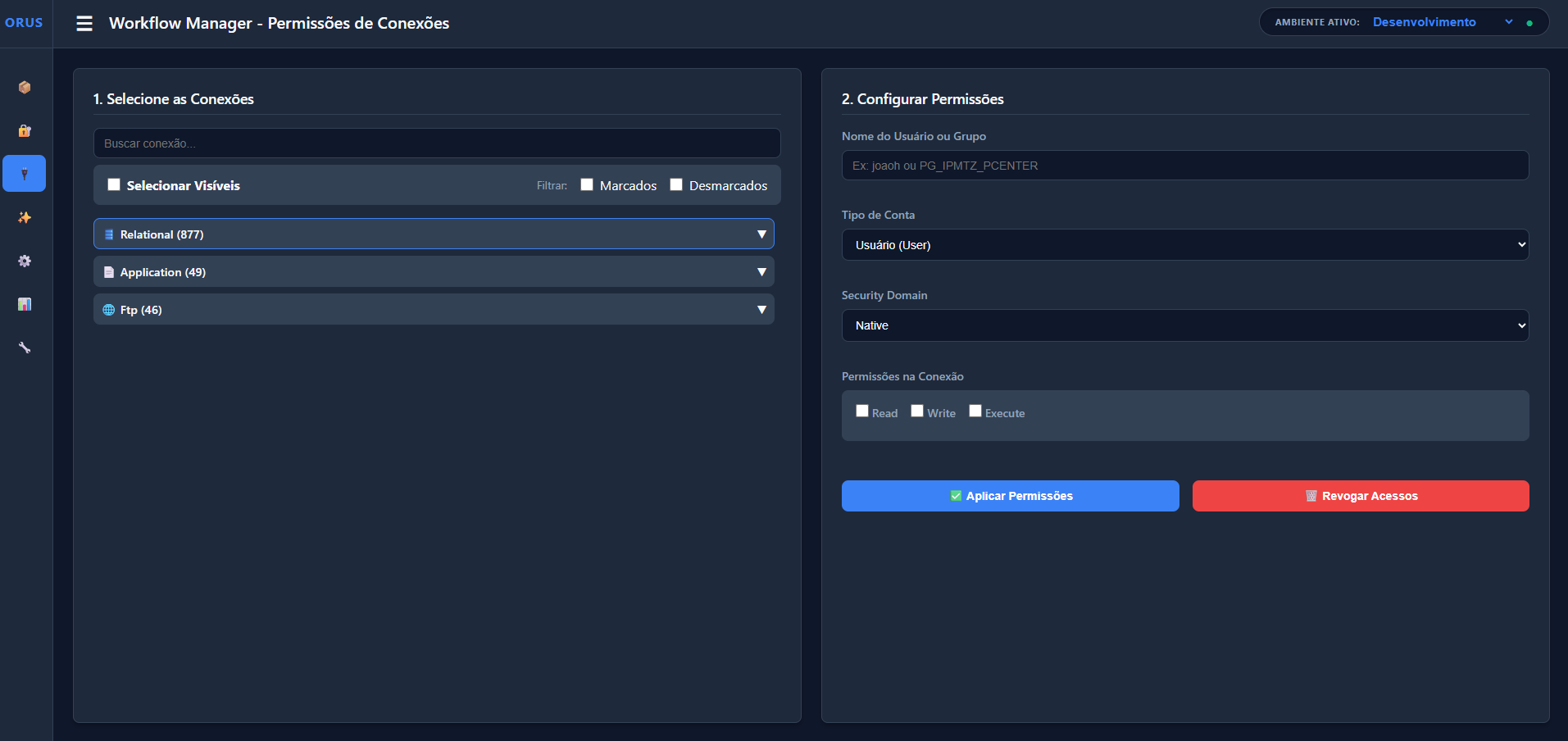Open the sparkles sidebar icon
Viewport: 1568px width, 741px height.
[25, 217]
